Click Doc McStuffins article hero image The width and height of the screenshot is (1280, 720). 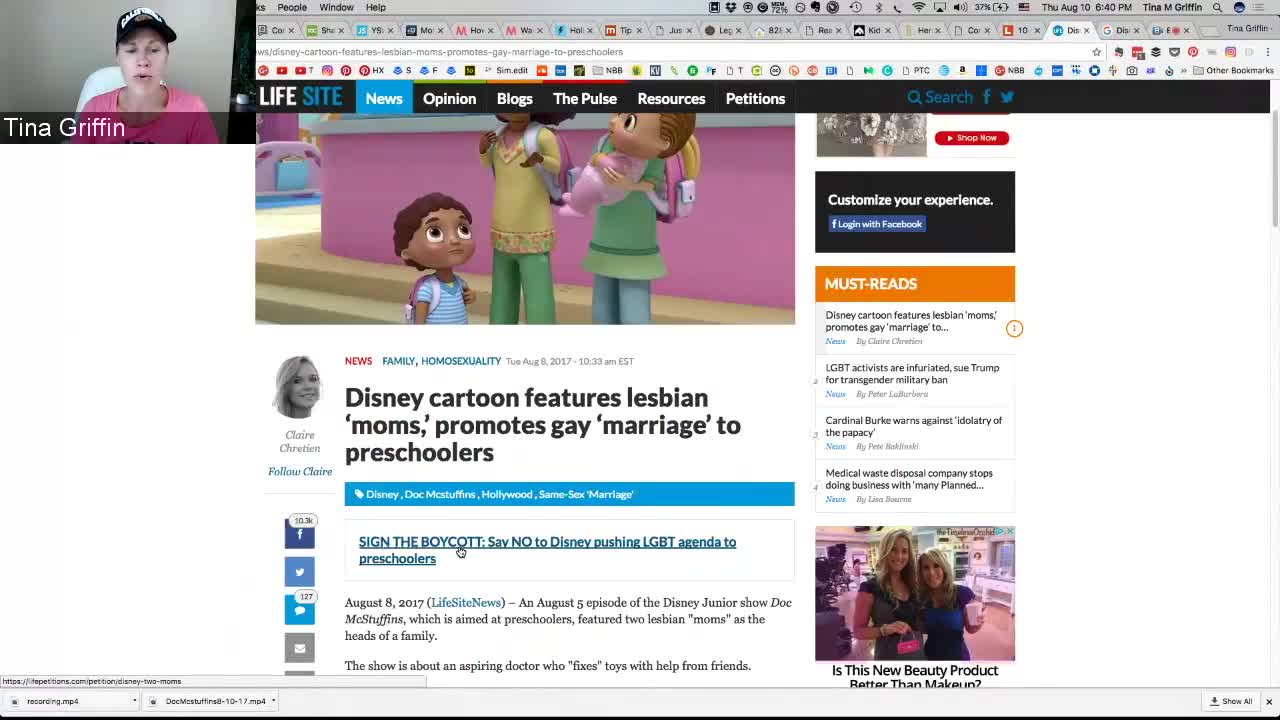pos(525,218)
